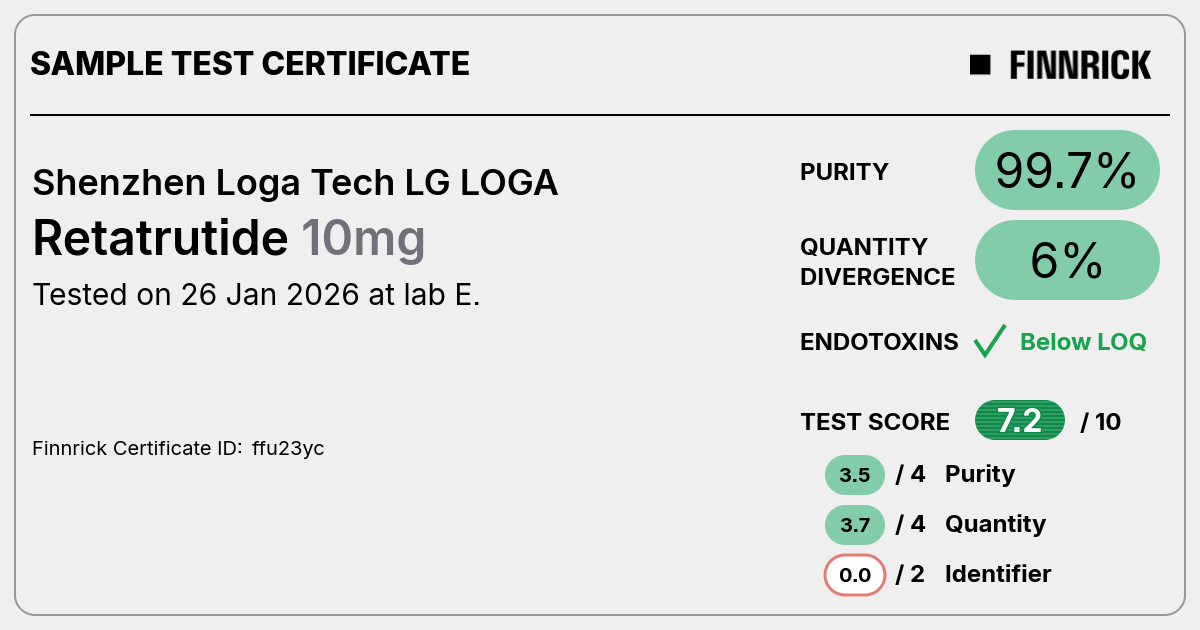1200x630 pixels.
Task: Select the 6% quantity divergence badge
Action: tap(1067, 260)
